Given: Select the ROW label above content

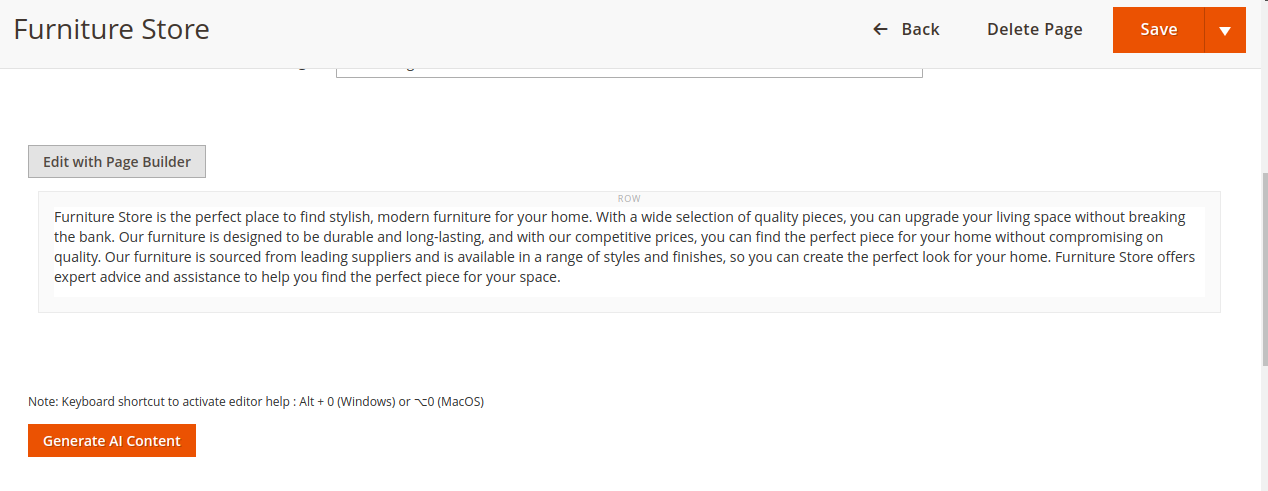Looking at the screenshot, I should coord(629,199).
